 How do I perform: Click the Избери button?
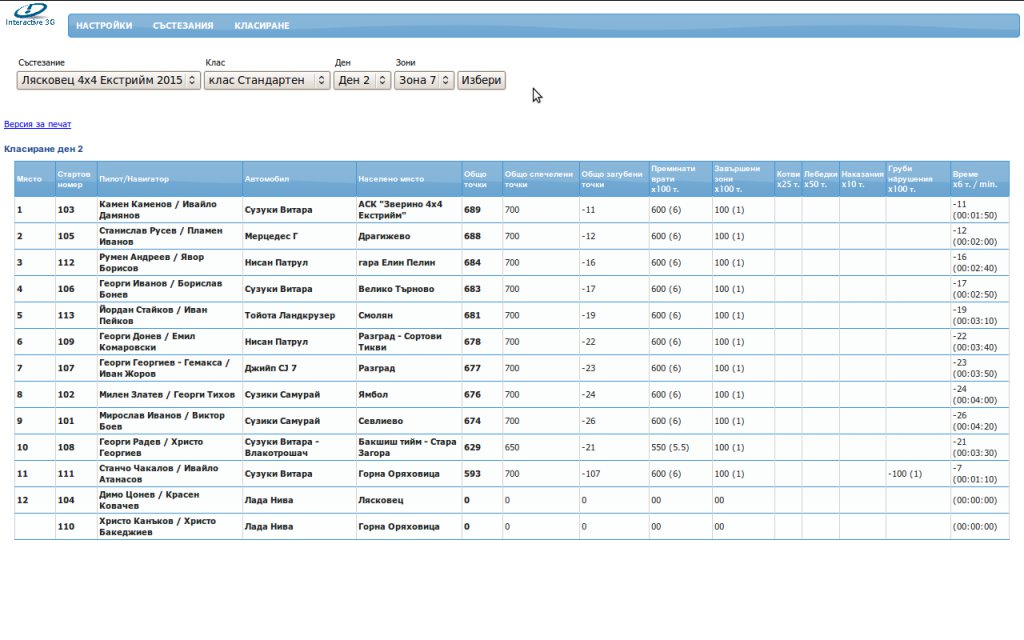point(481,80)
